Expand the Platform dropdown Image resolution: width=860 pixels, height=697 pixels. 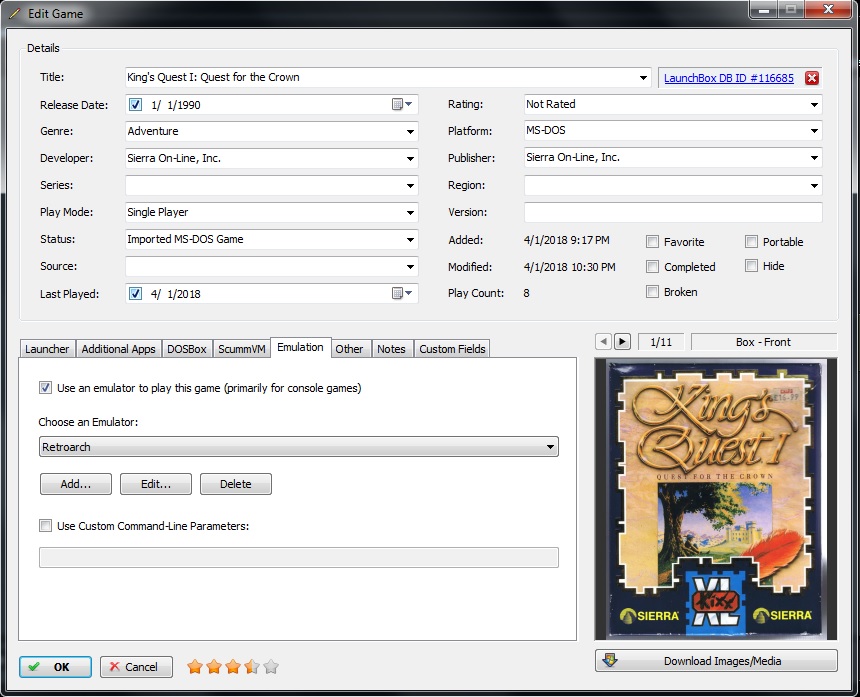coord(814,131)
